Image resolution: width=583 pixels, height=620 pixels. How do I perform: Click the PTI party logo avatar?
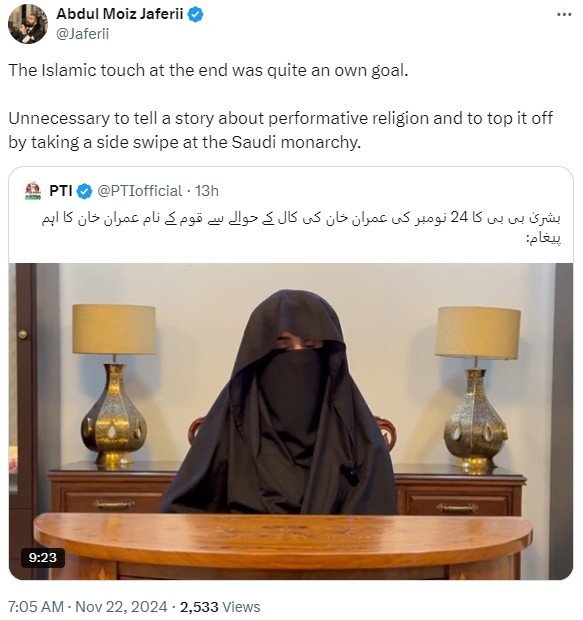[33, 191]
